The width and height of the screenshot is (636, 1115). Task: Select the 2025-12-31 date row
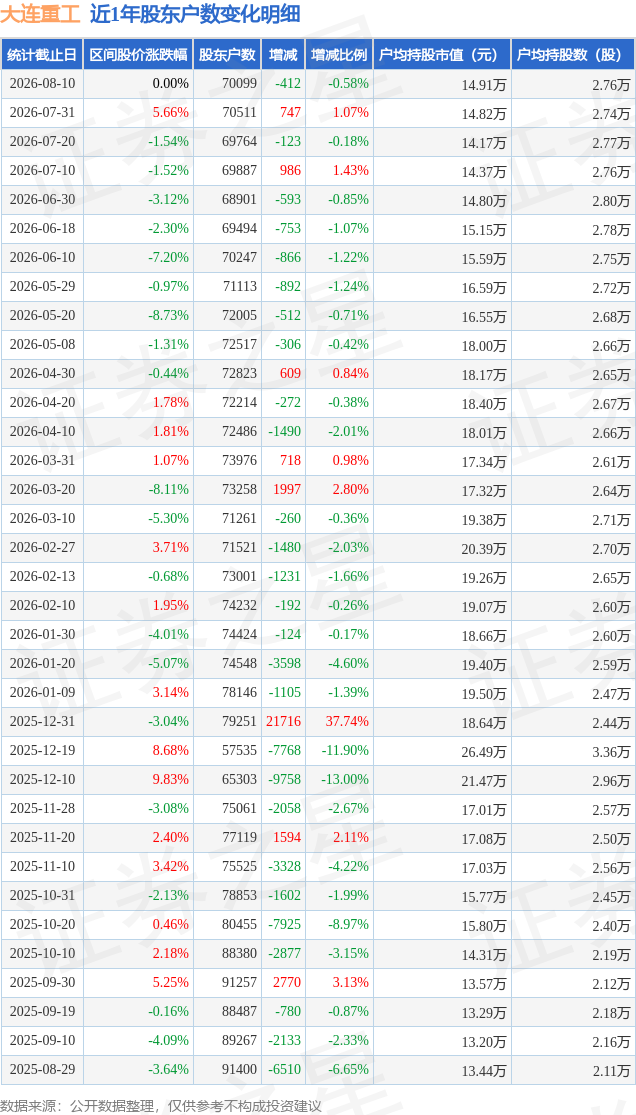[318, 722]
